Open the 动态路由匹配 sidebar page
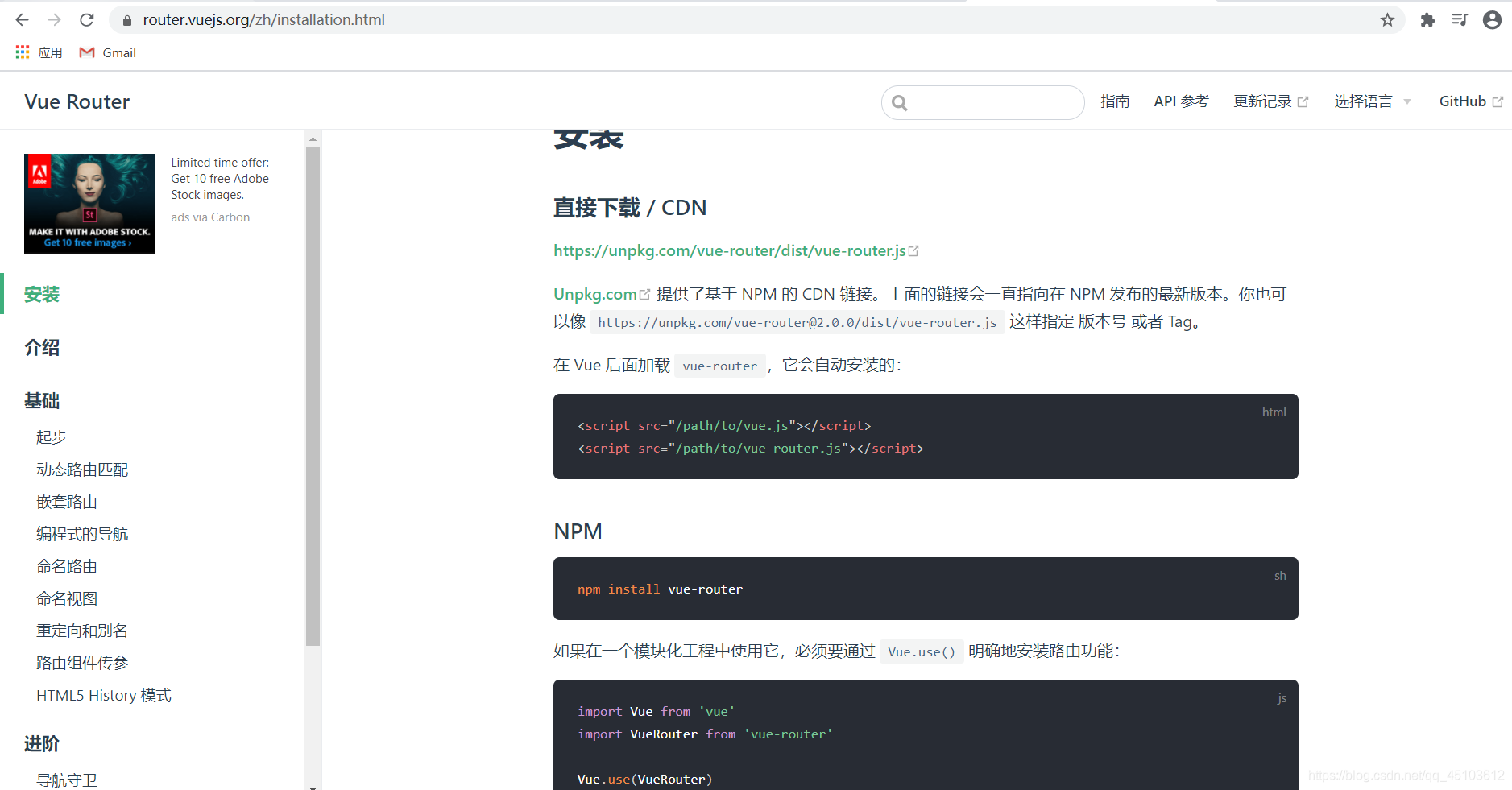The height and width of the screenshot is (790, 1512). tap(82, 469)
